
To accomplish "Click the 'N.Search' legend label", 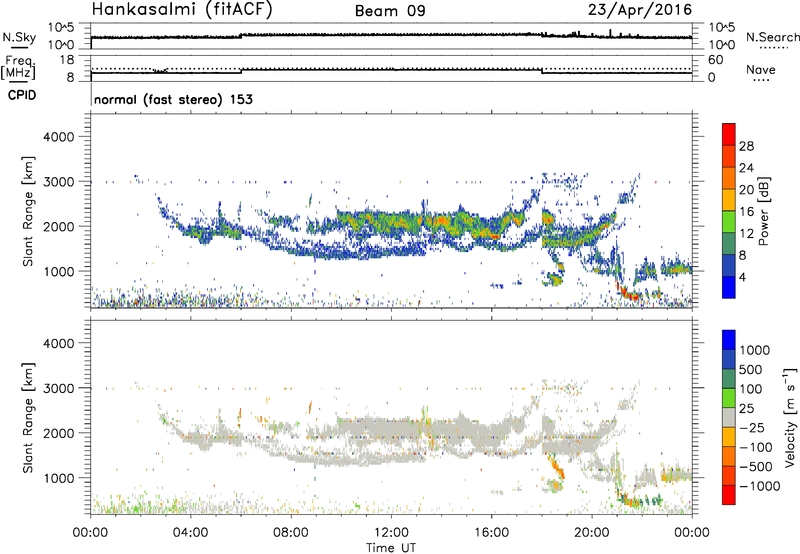I will pos(772,37).
